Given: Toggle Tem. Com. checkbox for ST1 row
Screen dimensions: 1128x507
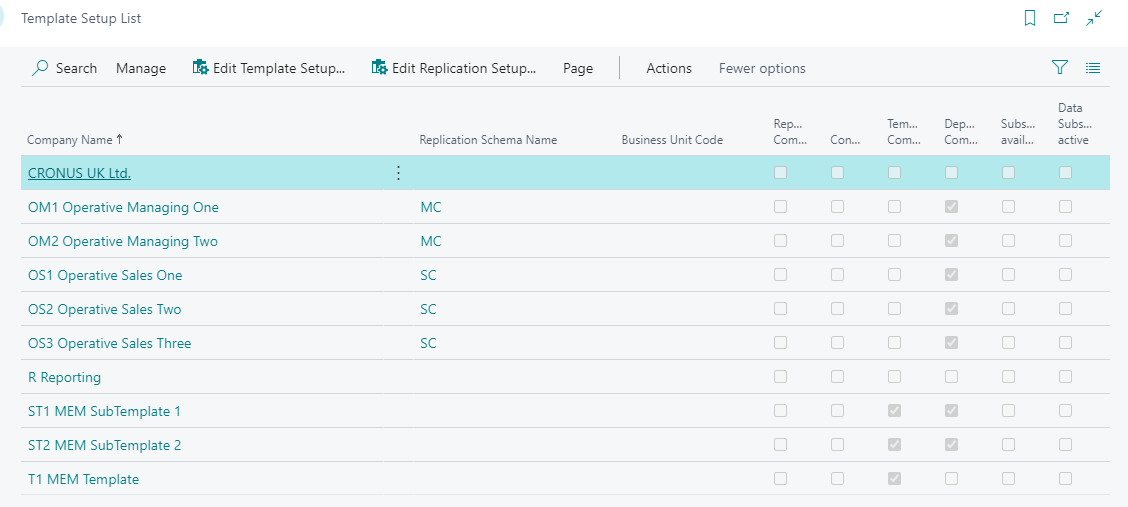Looking at the screenshot, I should click(x=894, y=411).
